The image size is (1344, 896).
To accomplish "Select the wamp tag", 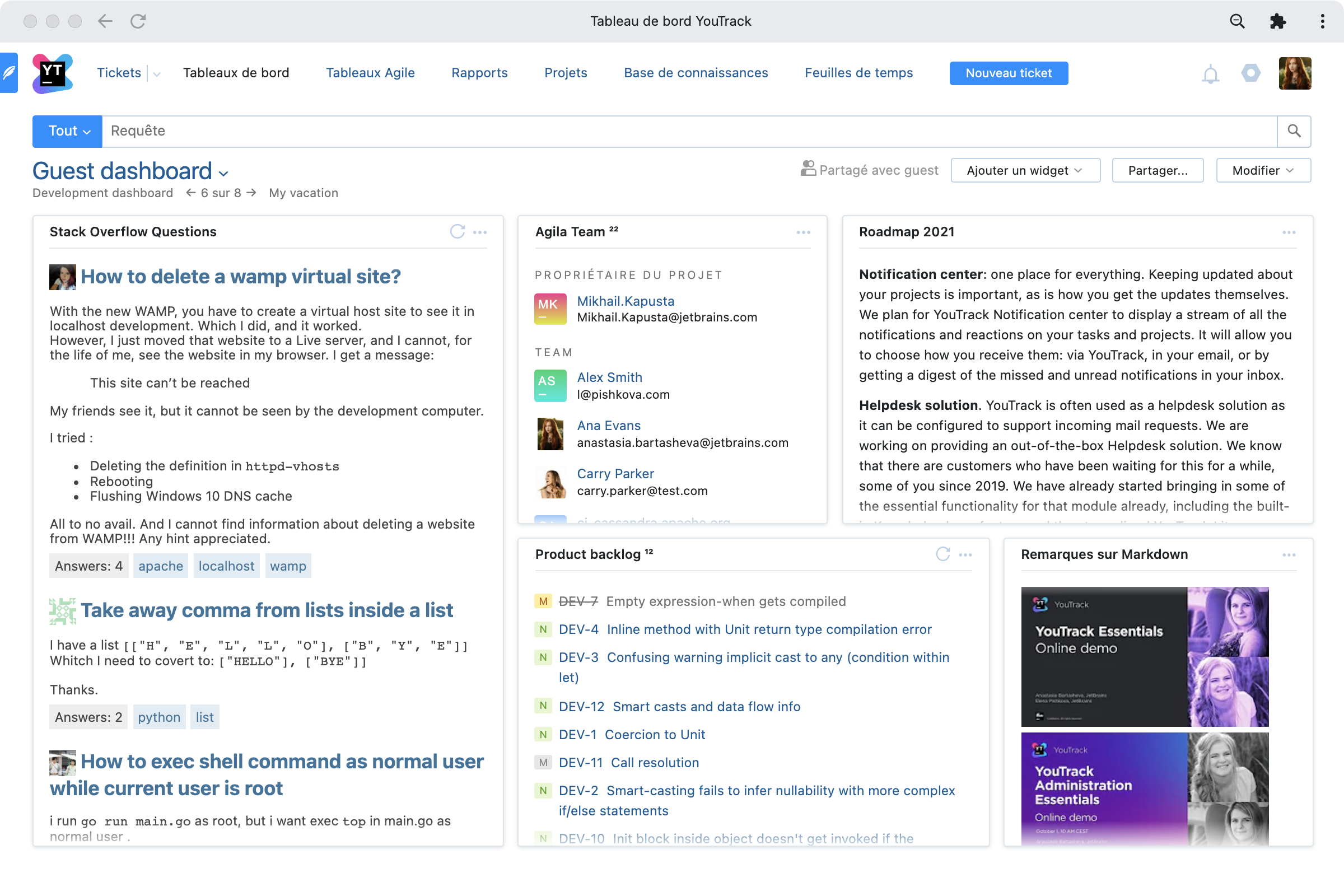I will pyautogui.click(x=288, y=566).
